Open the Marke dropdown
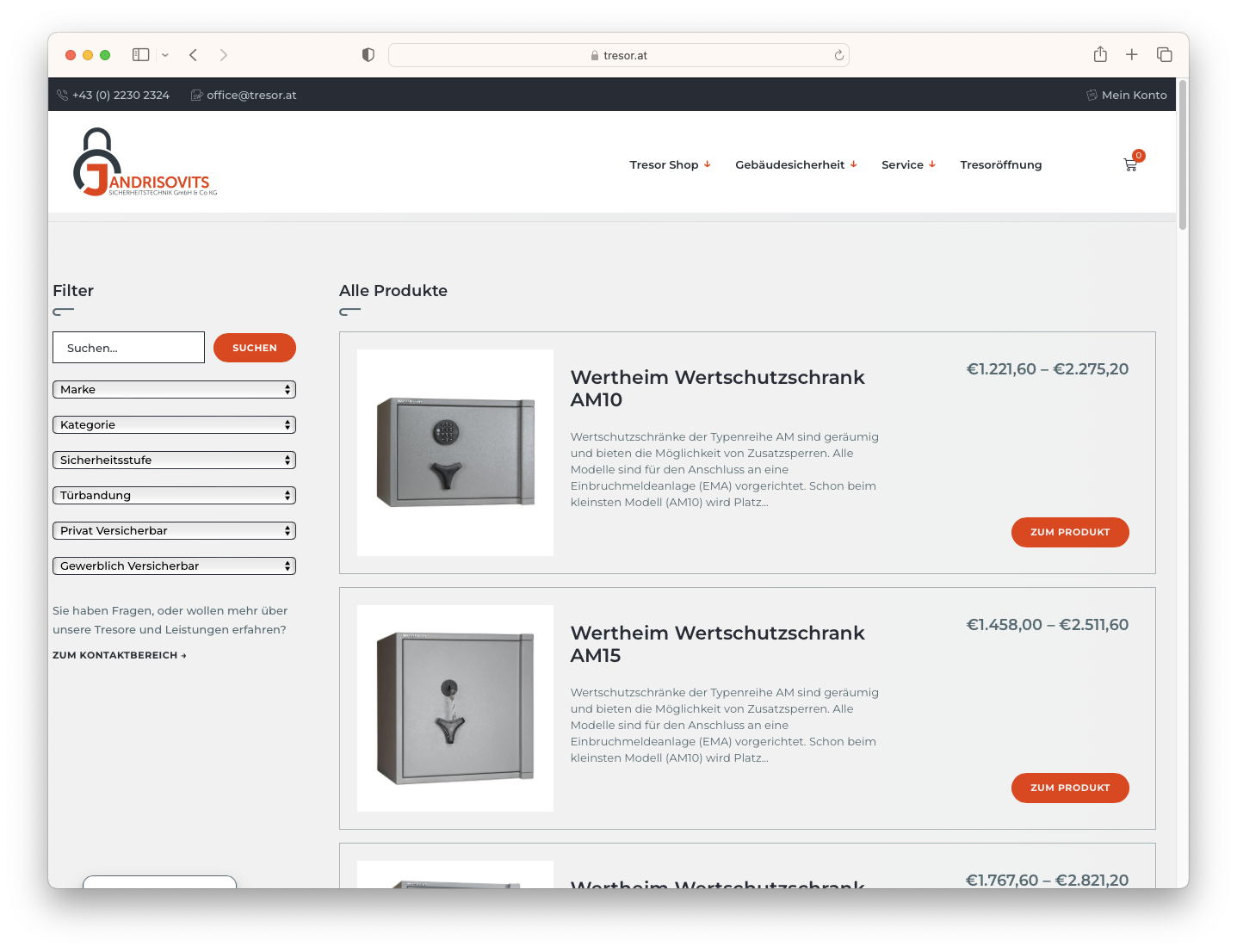Image resolution: width=1237 pixels, height=952 pixels. click(174, 389)
